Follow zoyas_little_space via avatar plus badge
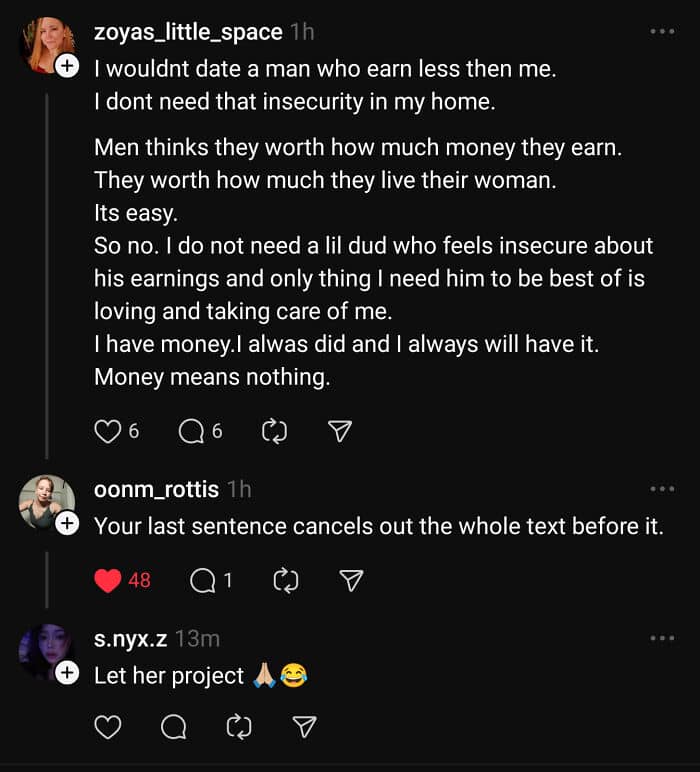The width and height of the screenshot is (700, 772). 67,67
